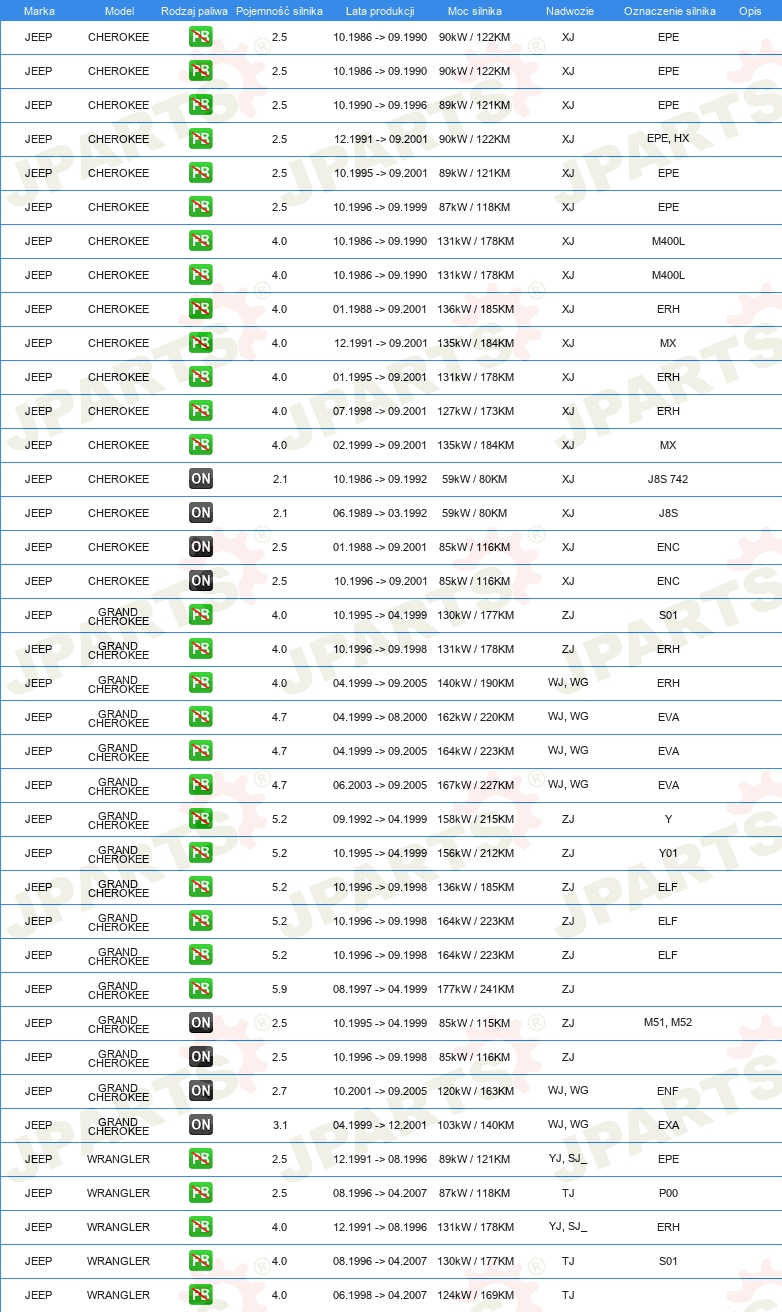Viewport: 782px width, 1312px height.
Task: Click petrol icon in the Y01 engine row
Action: click(200, 853)
